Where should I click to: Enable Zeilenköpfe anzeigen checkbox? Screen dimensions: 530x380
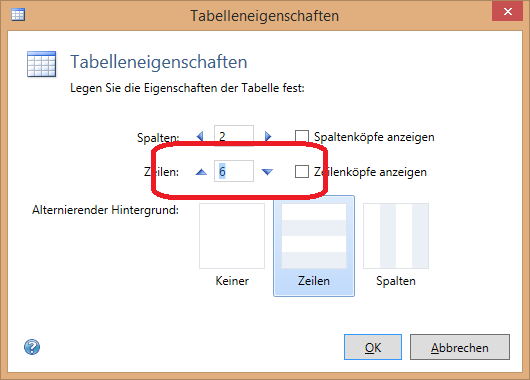click(302, 171)
